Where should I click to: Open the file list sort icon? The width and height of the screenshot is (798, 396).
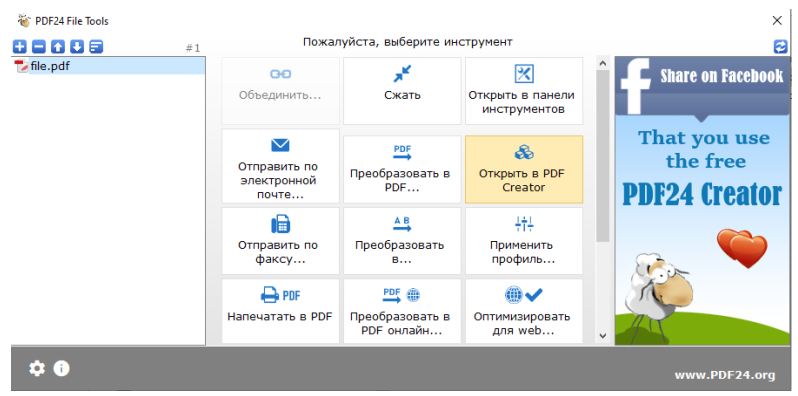[96, 47]
